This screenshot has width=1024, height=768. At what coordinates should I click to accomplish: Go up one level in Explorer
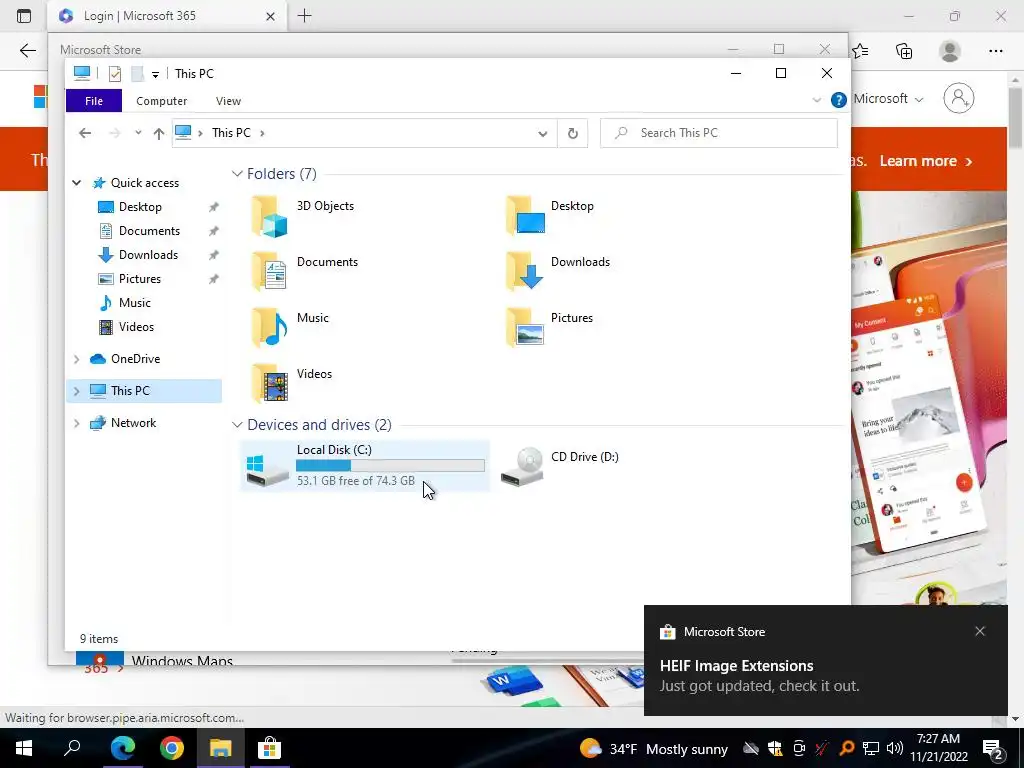tap(159, 133)
